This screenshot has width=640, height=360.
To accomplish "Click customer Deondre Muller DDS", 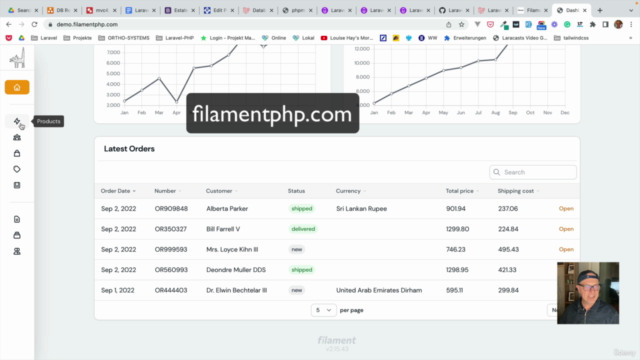I will click(x=236, y=270).
